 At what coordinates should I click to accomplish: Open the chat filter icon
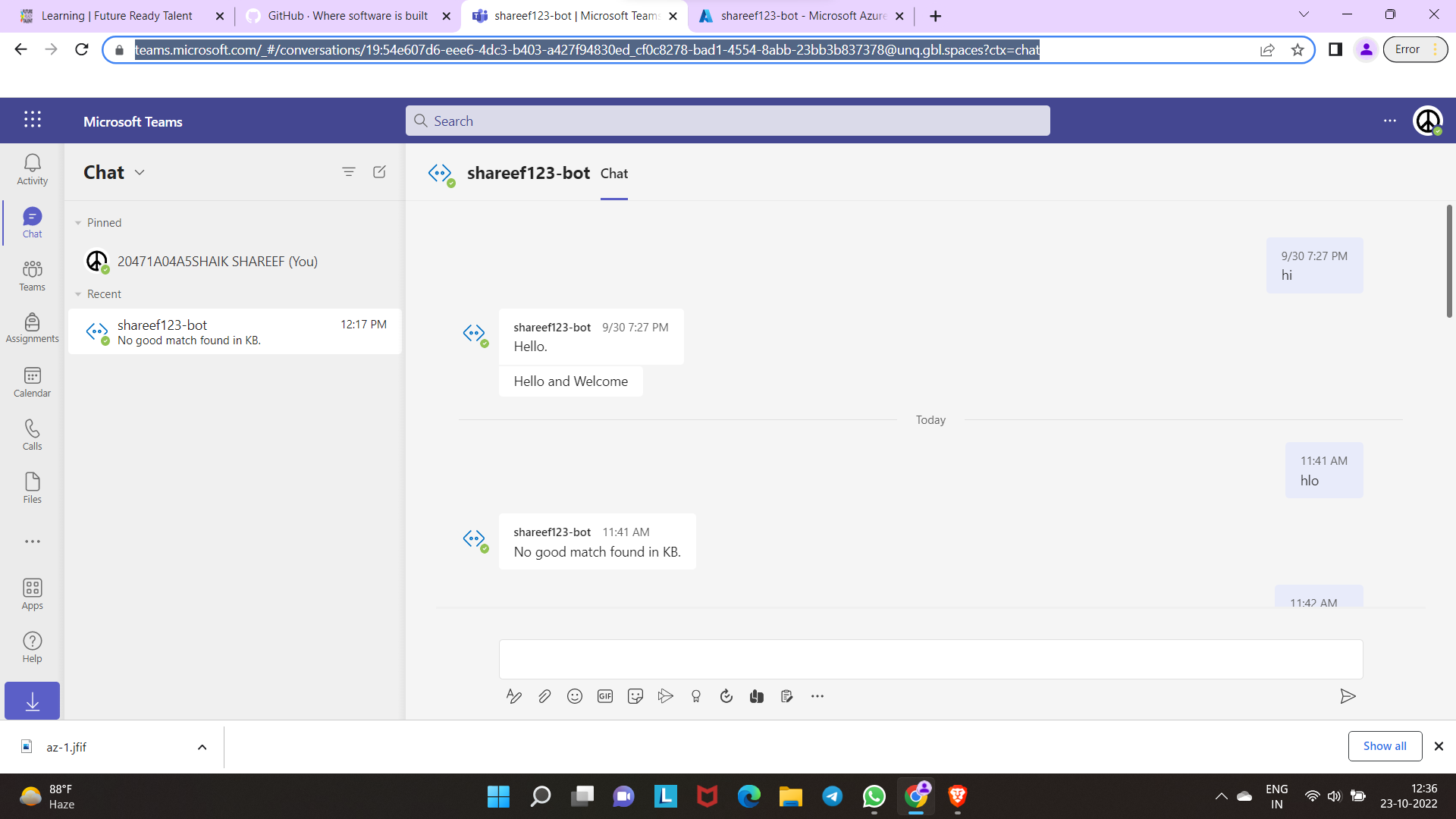click(349, 172)
